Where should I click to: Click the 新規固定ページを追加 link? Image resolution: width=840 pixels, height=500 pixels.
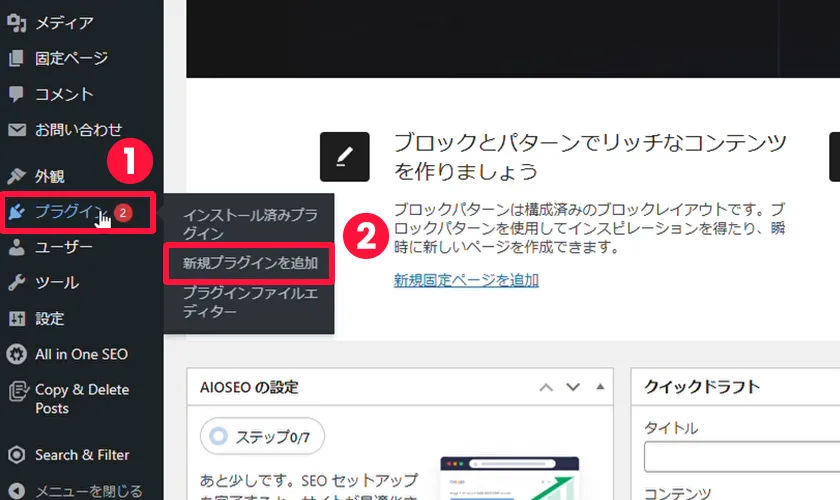pyautogui.click(x=466, y=280)
